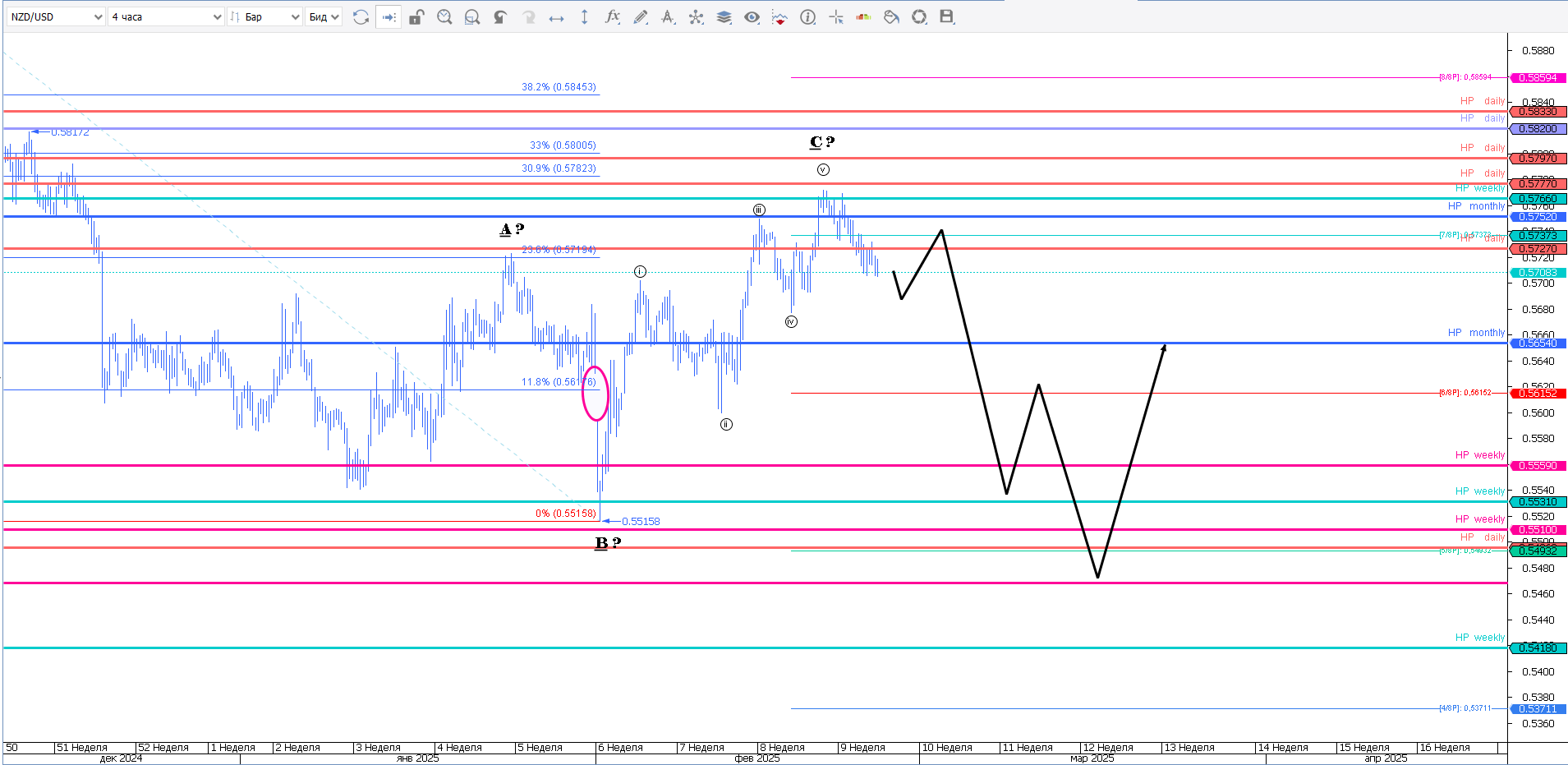This screenshot has height=765, width=1568.
Task: Click the teal 0.55310 price tag
Action: (x=1538, y=502)
